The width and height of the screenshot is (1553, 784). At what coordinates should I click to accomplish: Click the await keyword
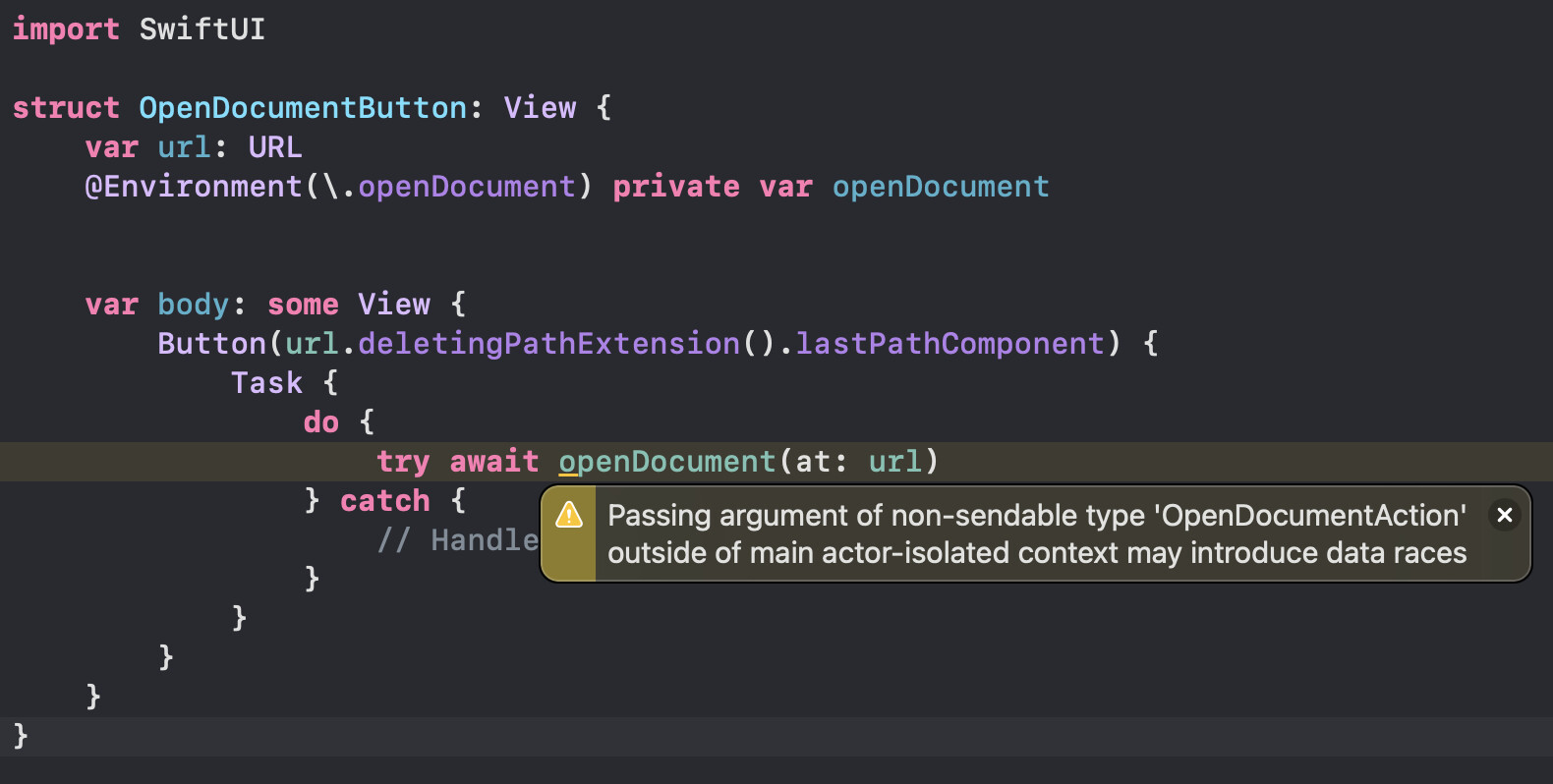[493, 462]
